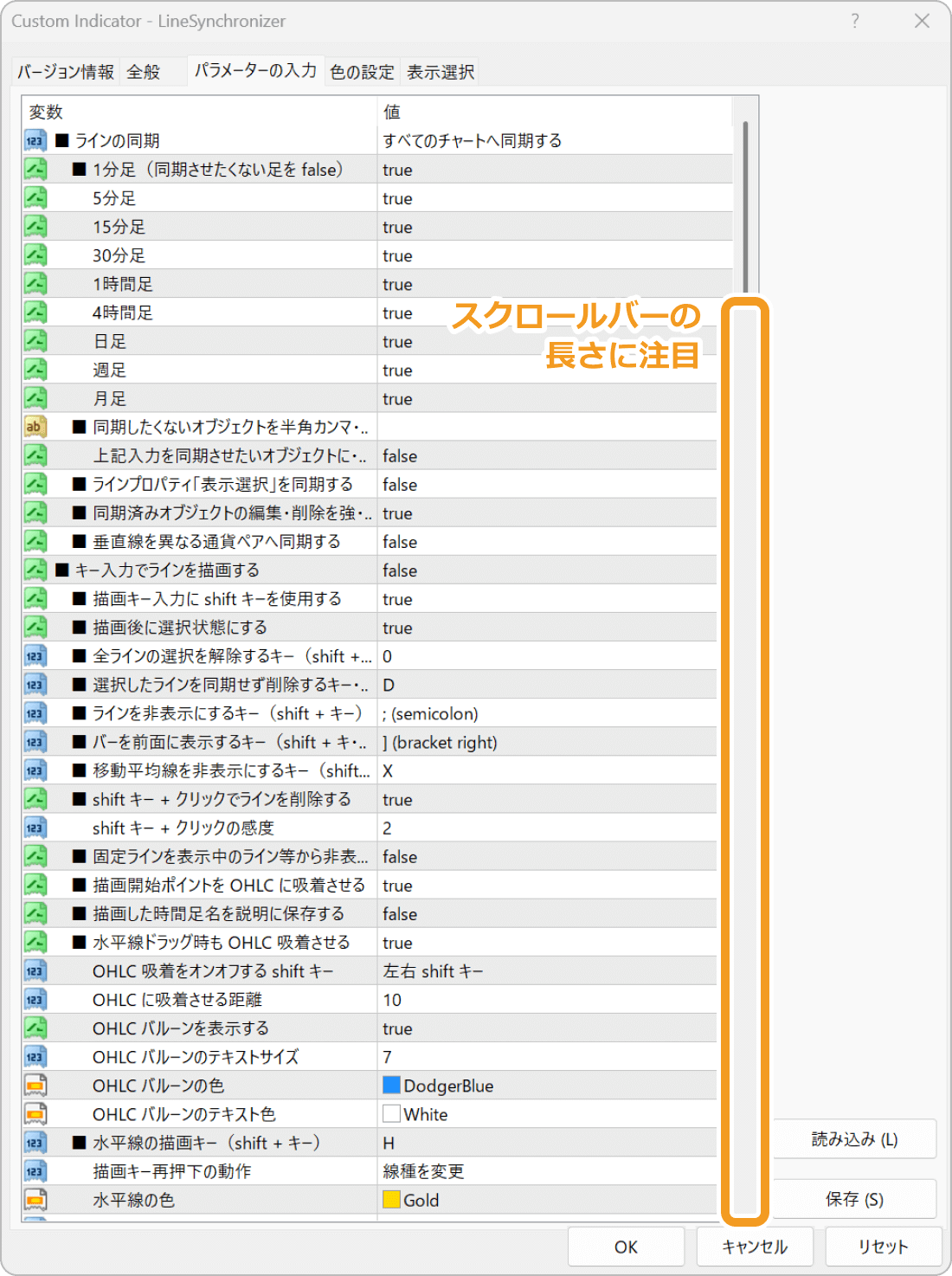Click the boolean icon beside 垂直線を異なる通貨ペアへ同期する

[35, 541]
